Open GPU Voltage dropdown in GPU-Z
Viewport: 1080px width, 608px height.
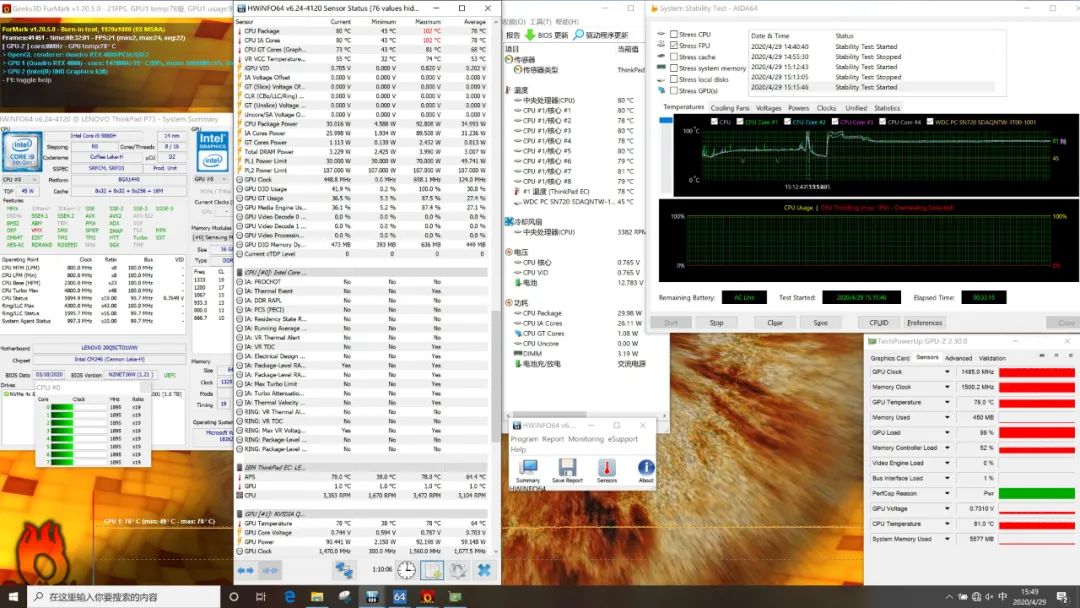click(x=947, y=508)
